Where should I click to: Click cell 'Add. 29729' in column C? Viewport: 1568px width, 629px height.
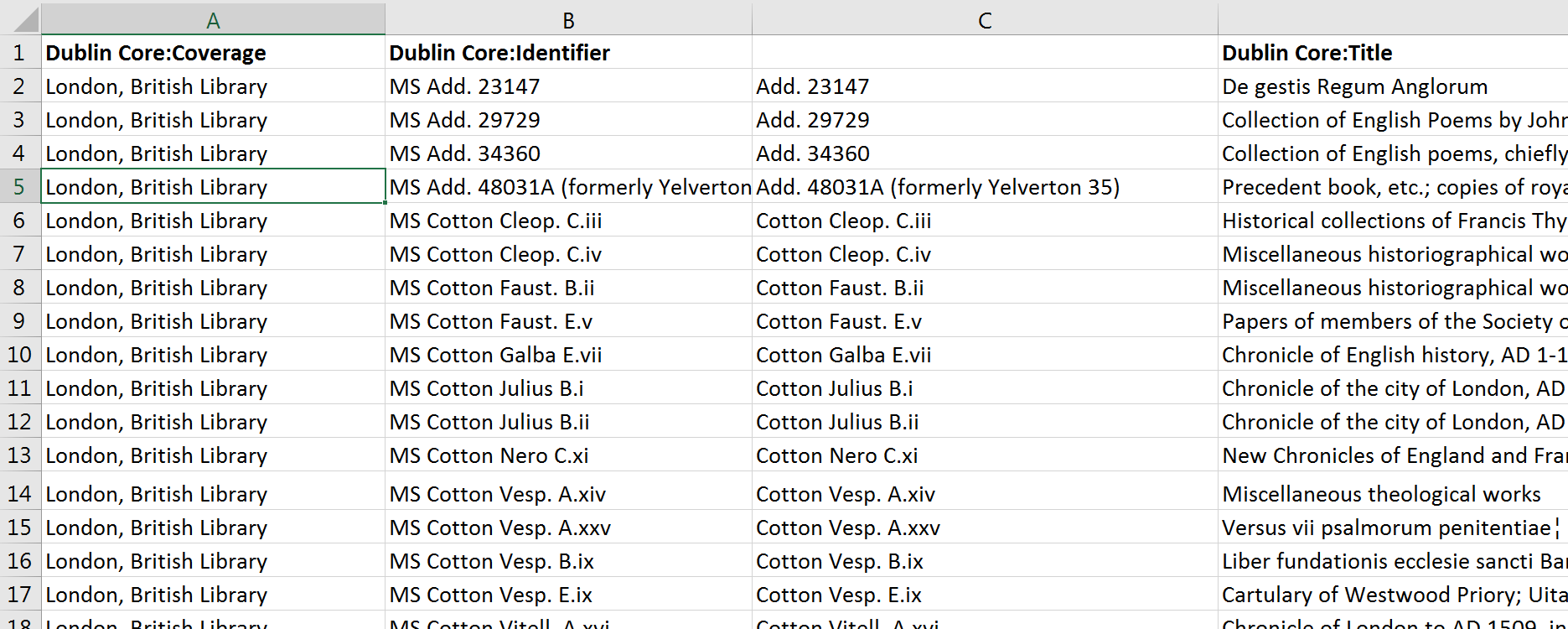(985, 120)
